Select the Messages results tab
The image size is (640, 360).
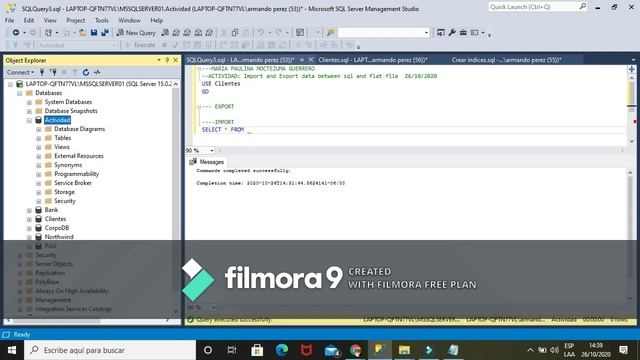(207, 162)
